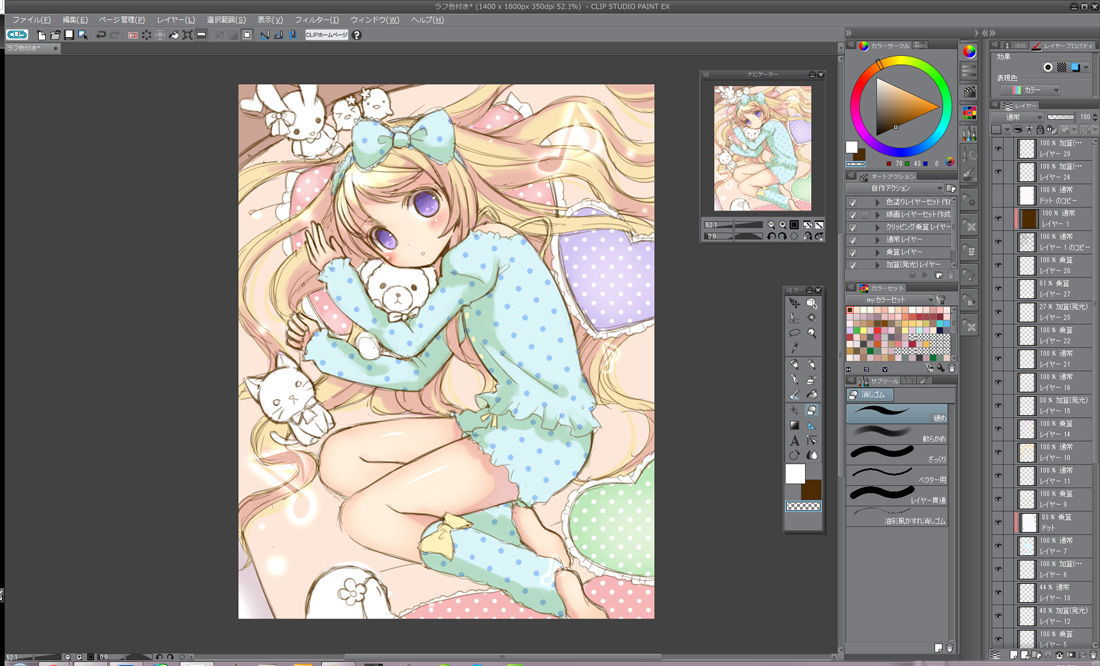This screenshot has height=666, width=1100.
Task: Click the New file icon in the command bar
Action: [42, 35]
